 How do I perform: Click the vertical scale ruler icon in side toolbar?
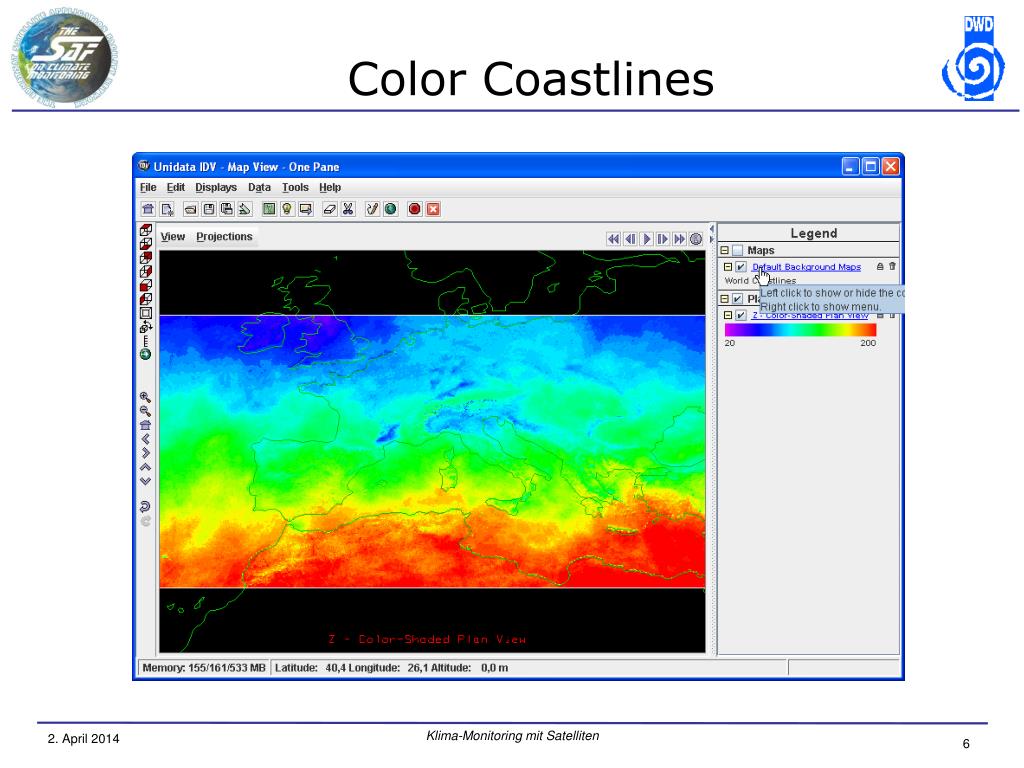(146, 341)
